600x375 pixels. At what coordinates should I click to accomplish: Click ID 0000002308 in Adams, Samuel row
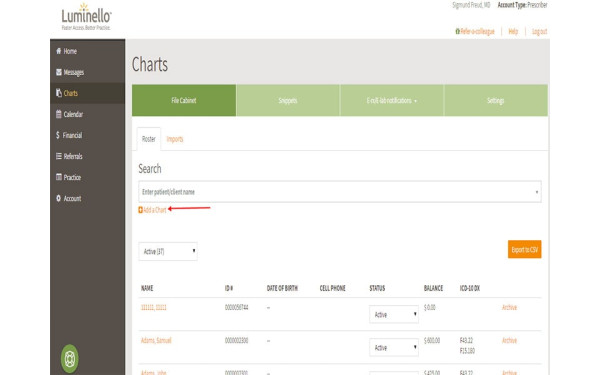236,340
